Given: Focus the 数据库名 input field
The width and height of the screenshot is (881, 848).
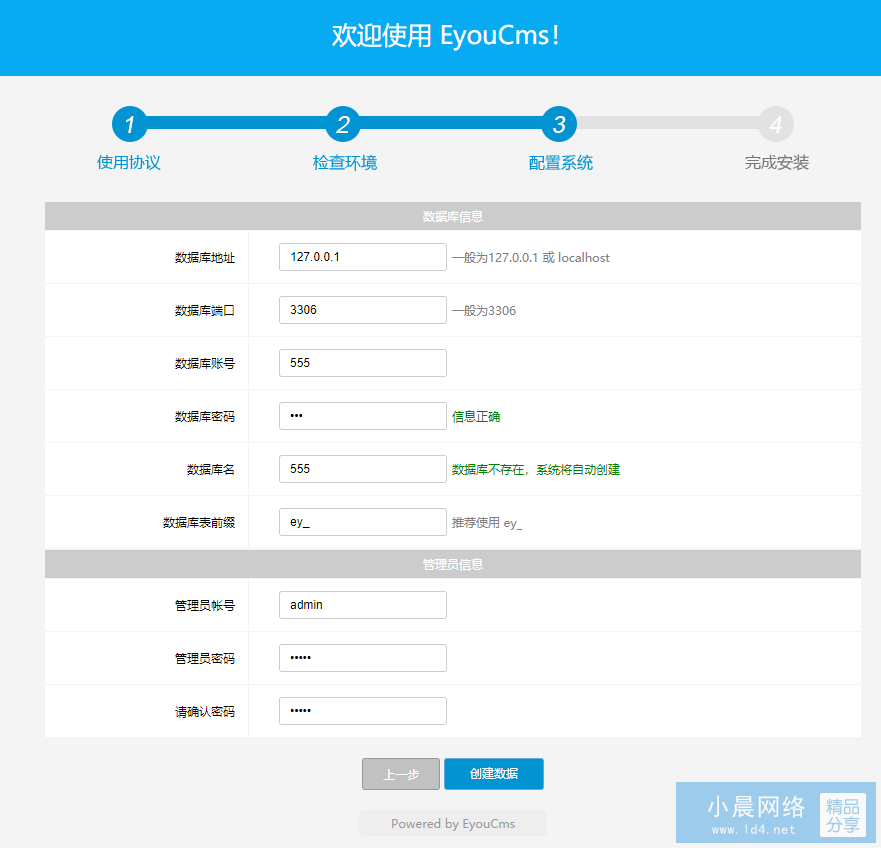Looking at the screenshot, I should click(363, 469).
